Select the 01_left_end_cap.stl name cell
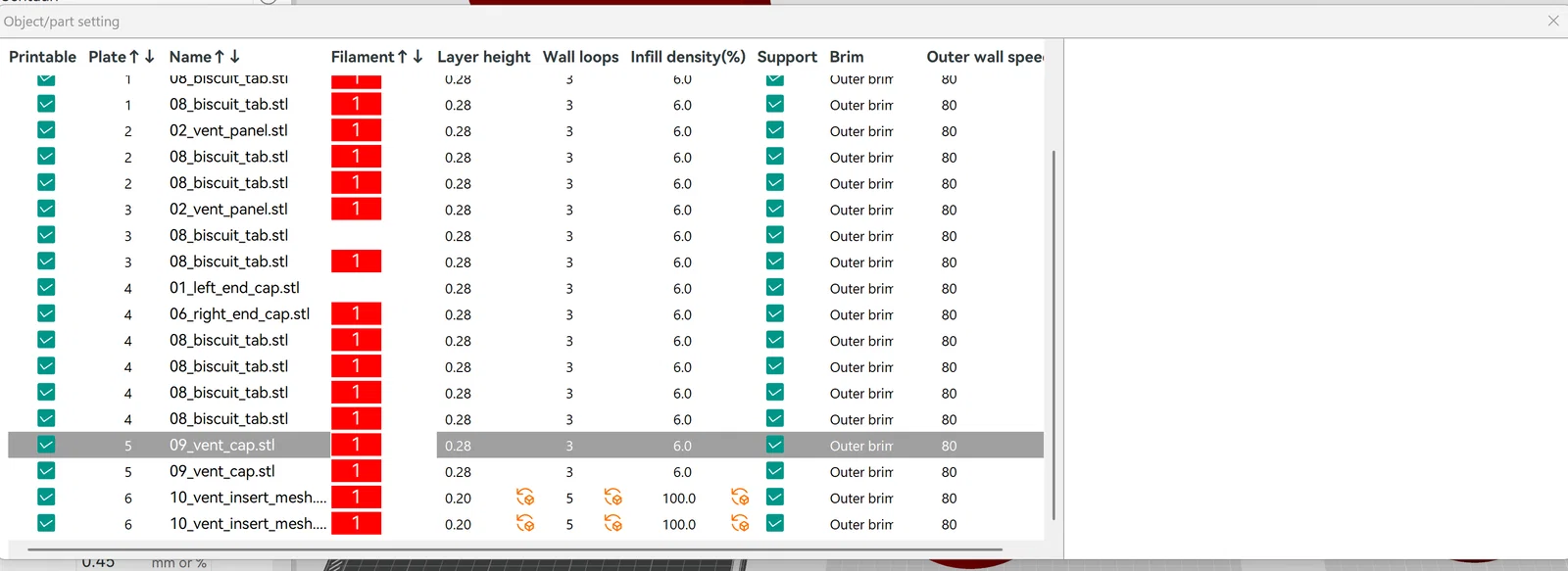Image resolution: width=1568 pixels, height=571 pixels. coord(234,287)
